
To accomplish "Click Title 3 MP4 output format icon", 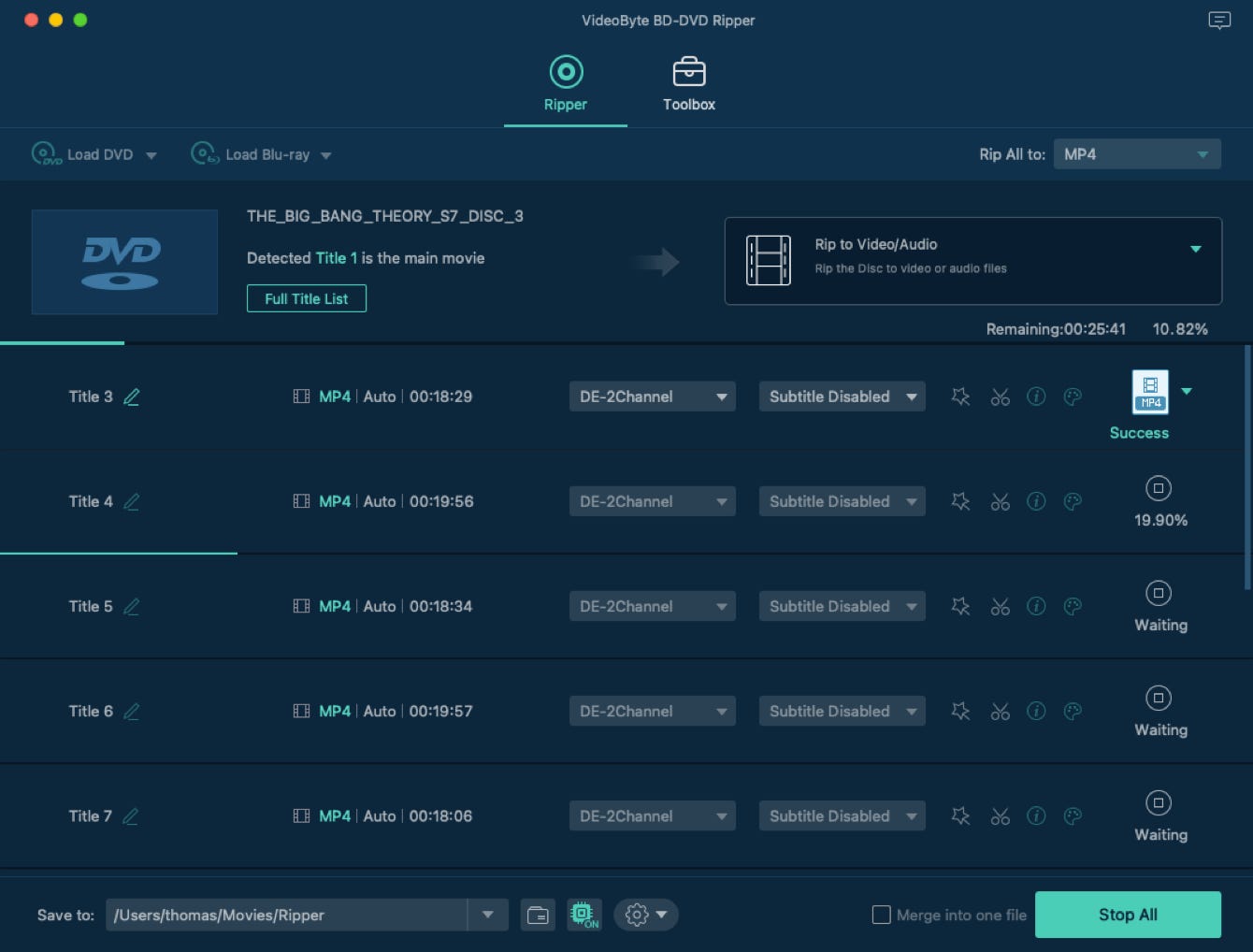I will pos(1150,392).
